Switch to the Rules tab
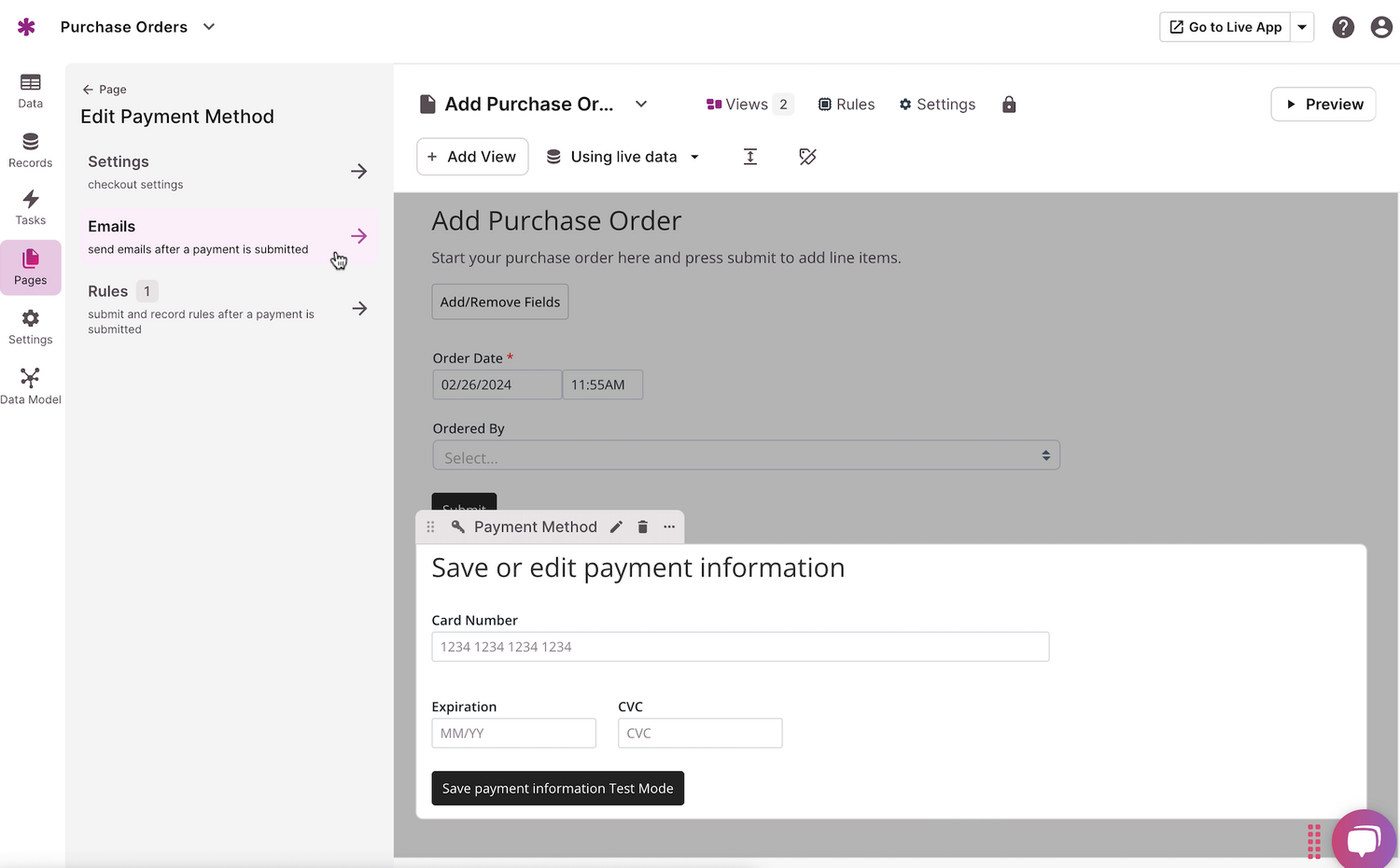Viewport: 1400px width, 868px height. (x=846, y=104)
